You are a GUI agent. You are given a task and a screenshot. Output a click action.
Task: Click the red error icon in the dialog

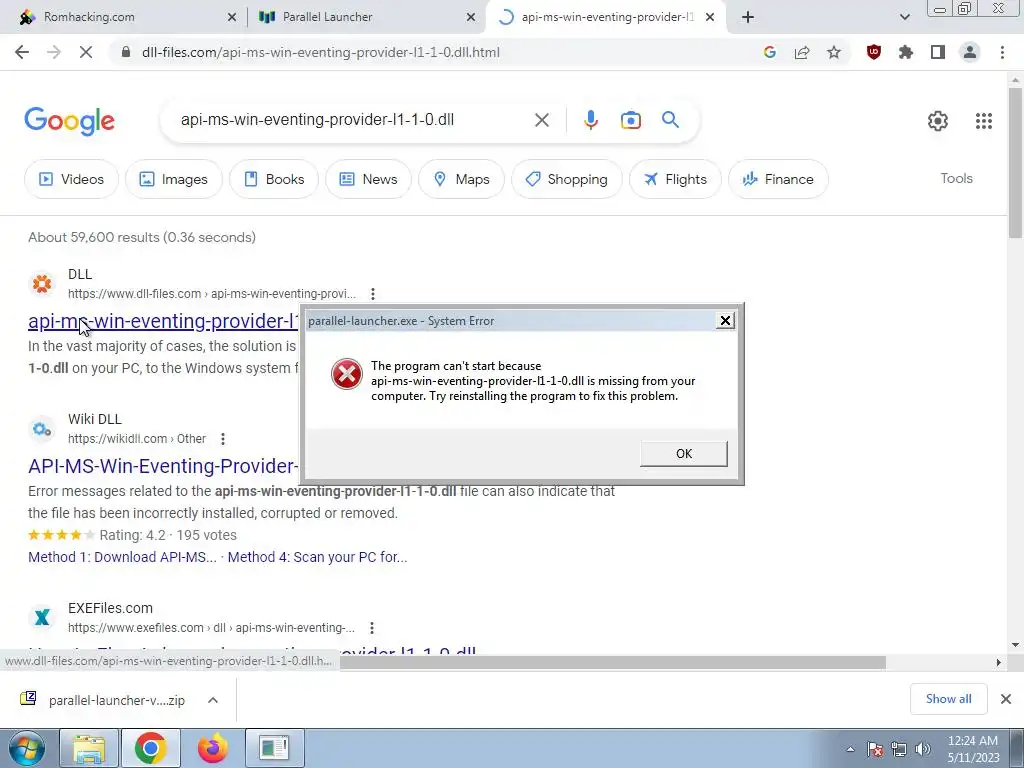coord(346,374)
